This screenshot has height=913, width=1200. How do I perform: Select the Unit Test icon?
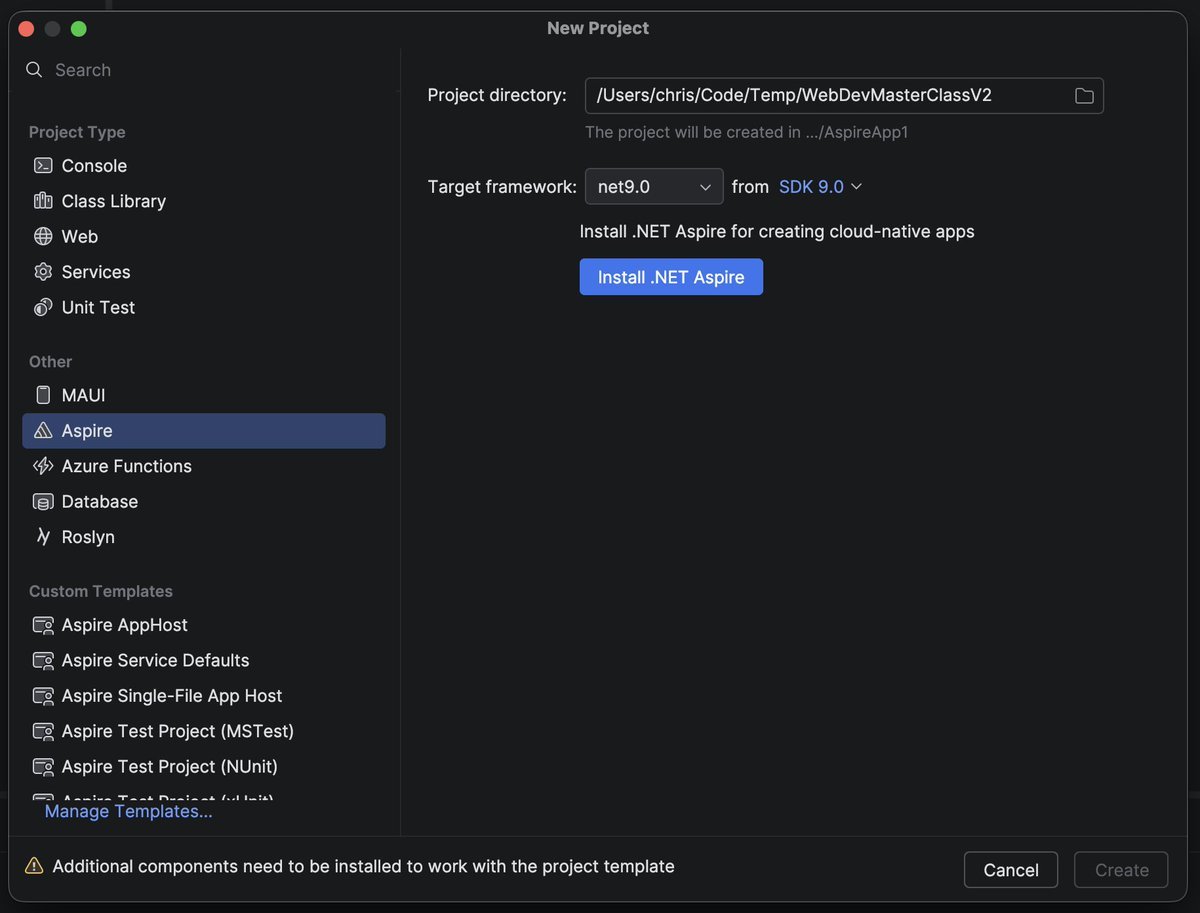pyautogui.click(x=43, y=308)
